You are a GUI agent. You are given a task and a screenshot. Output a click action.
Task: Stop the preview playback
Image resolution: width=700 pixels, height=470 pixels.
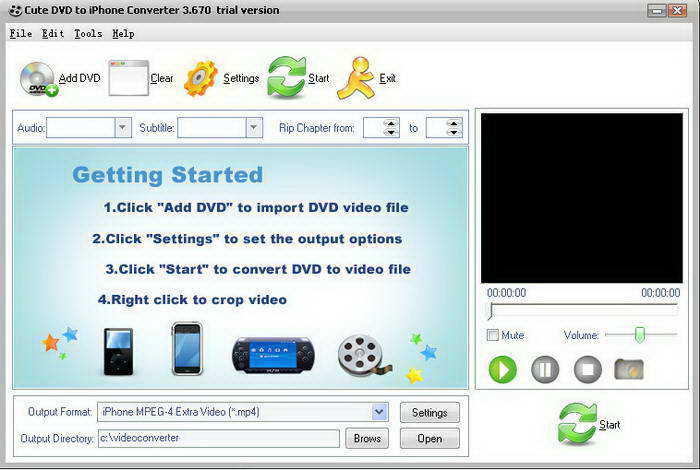587,370
